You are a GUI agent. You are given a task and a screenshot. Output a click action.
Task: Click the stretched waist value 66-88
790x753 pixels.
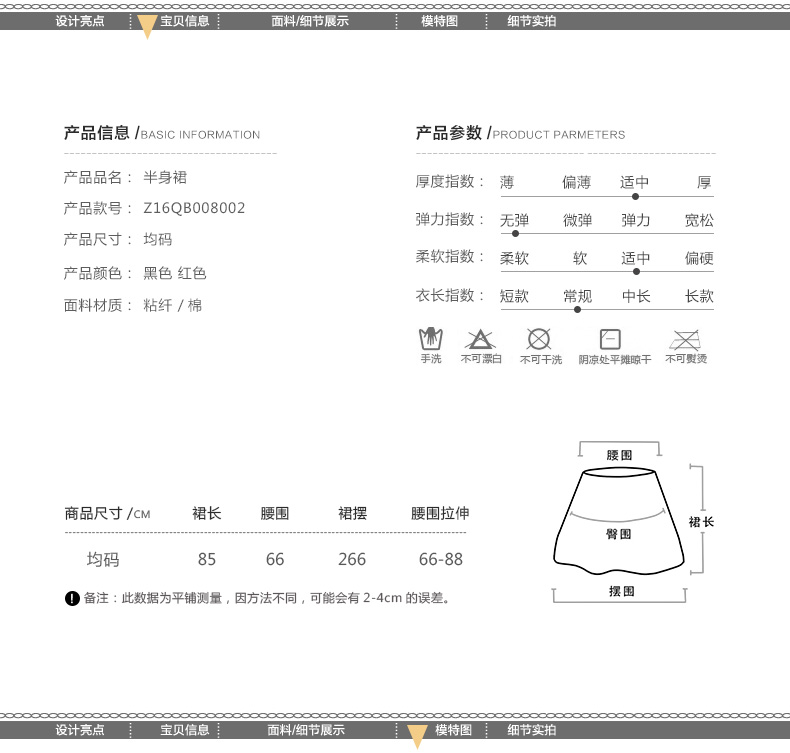441,559
